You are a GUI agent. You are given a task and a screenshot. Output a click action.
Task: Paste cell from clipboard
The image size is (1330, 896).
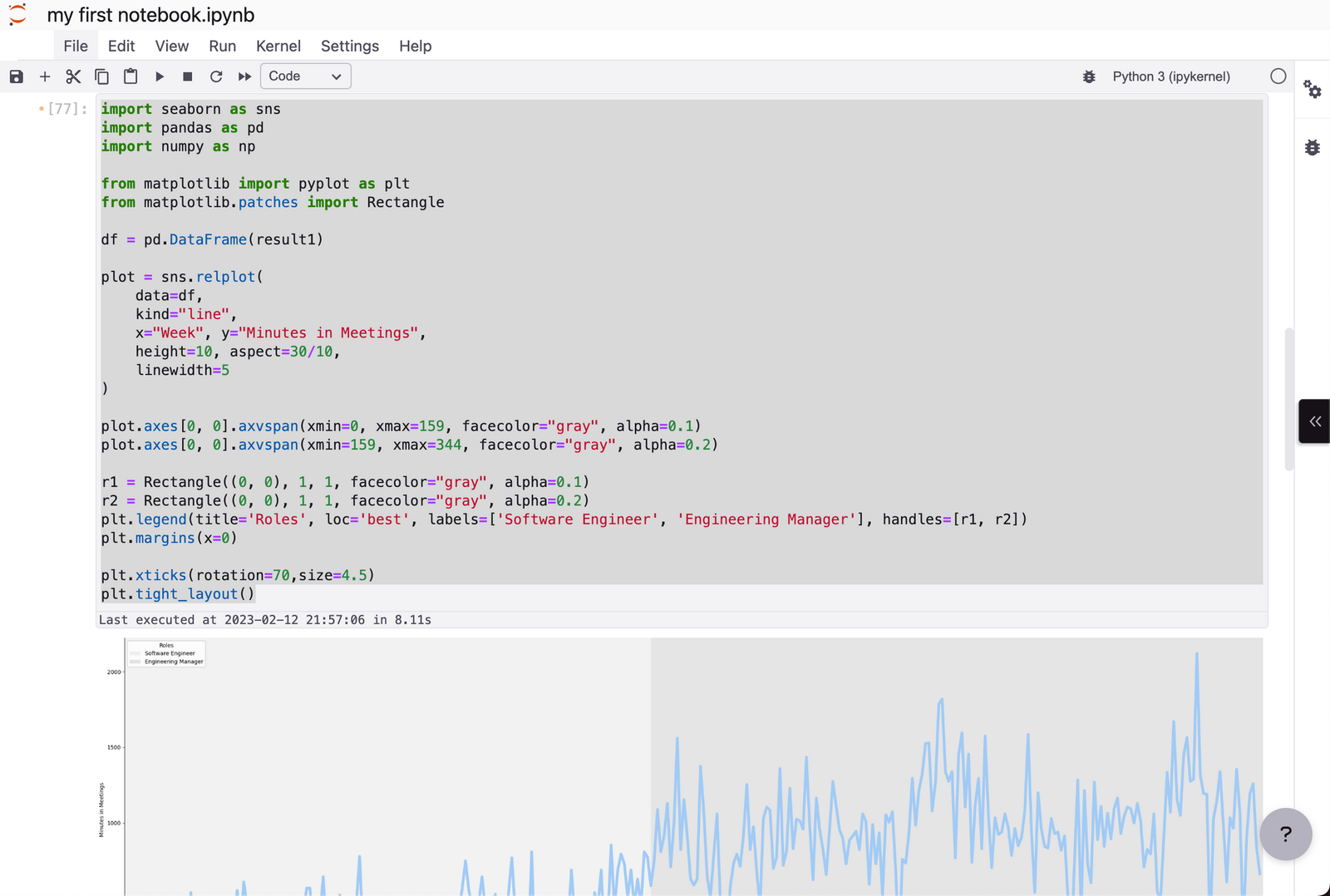pos(130,76)
